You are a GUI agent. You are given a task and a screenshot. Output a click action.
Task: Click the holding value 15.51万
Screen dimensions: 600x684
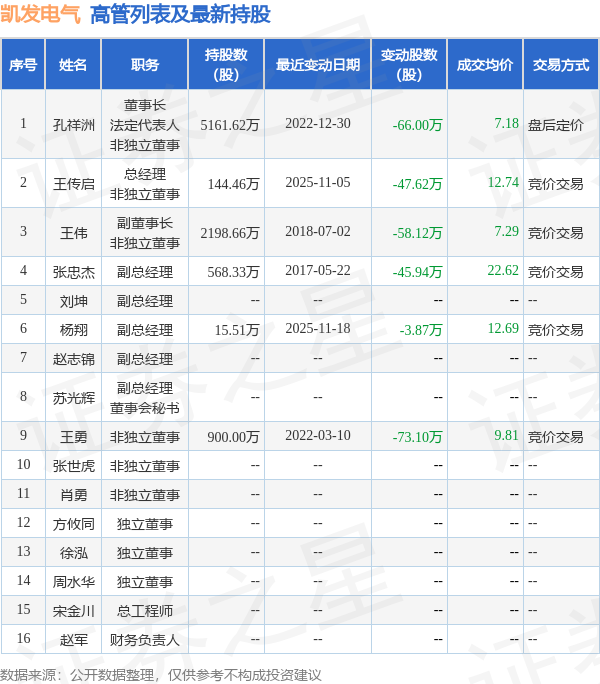click(237, 330)
